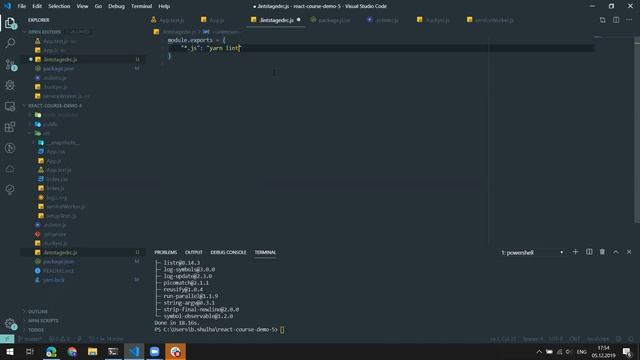Open the Windows notification center icon
The height and width of the screenshot is (360, 640).
pos(627,351)
